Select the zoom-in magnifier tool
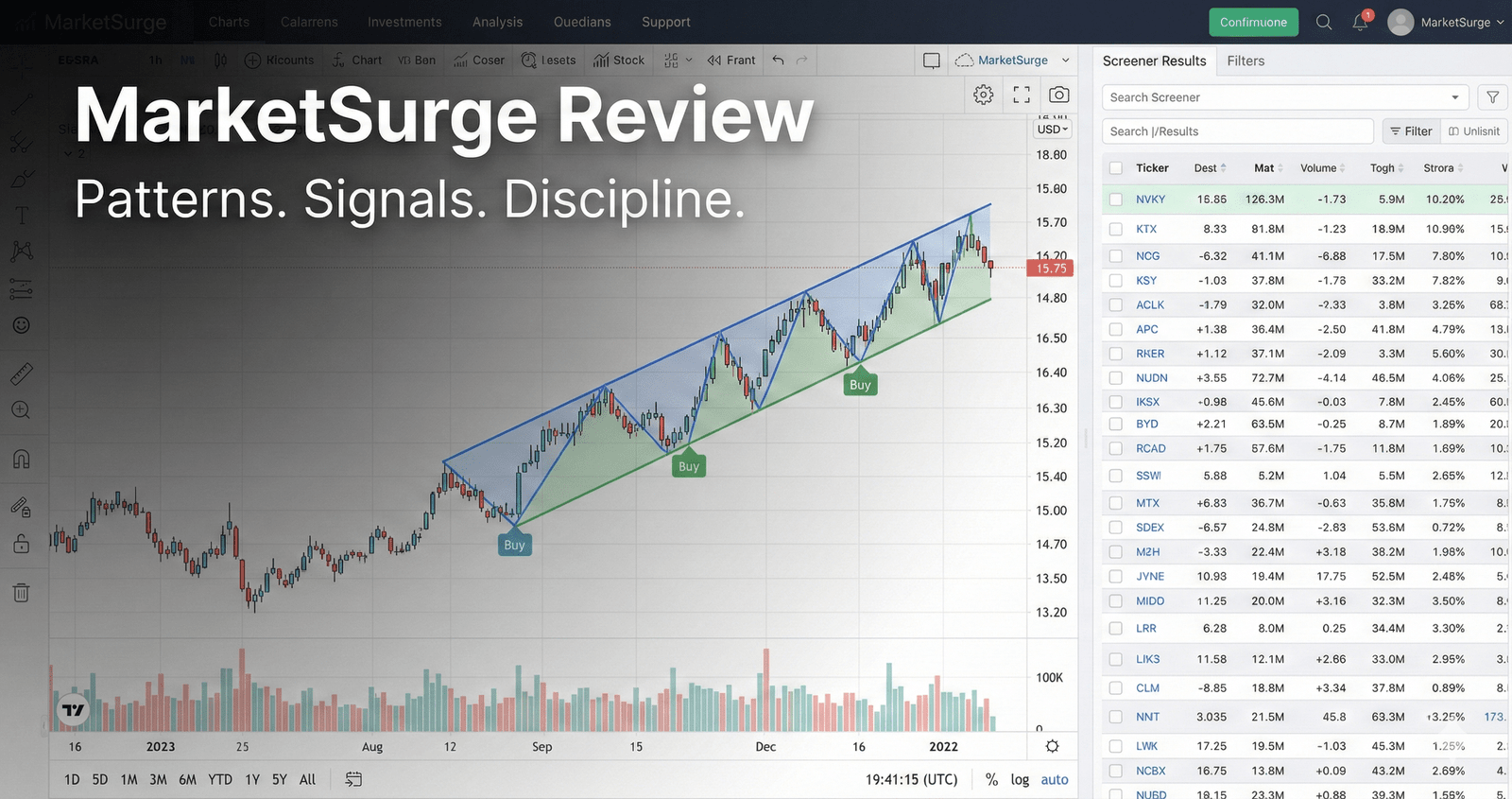This screenshot has width=1512, height=799. click(21, 410)
